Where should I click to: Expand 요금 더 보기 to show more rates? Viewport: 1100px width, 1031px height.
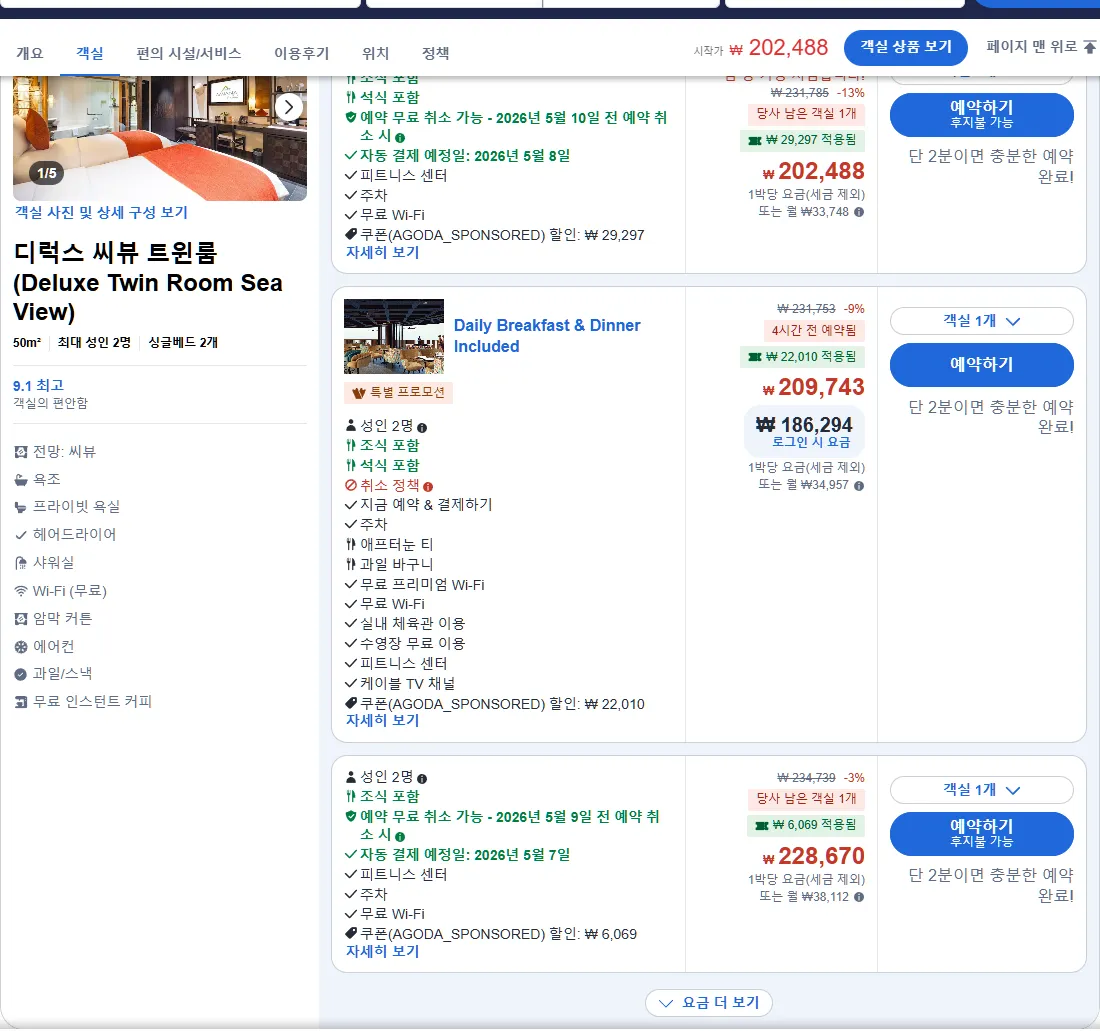(x=709, y=1003)
